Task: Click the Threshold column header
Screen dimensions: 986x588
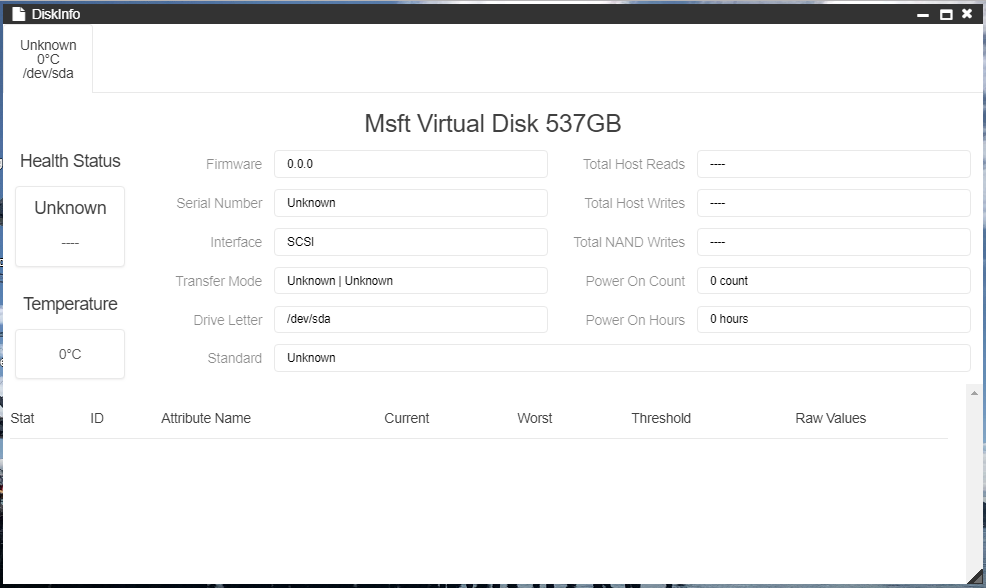Action: [661, 418]
